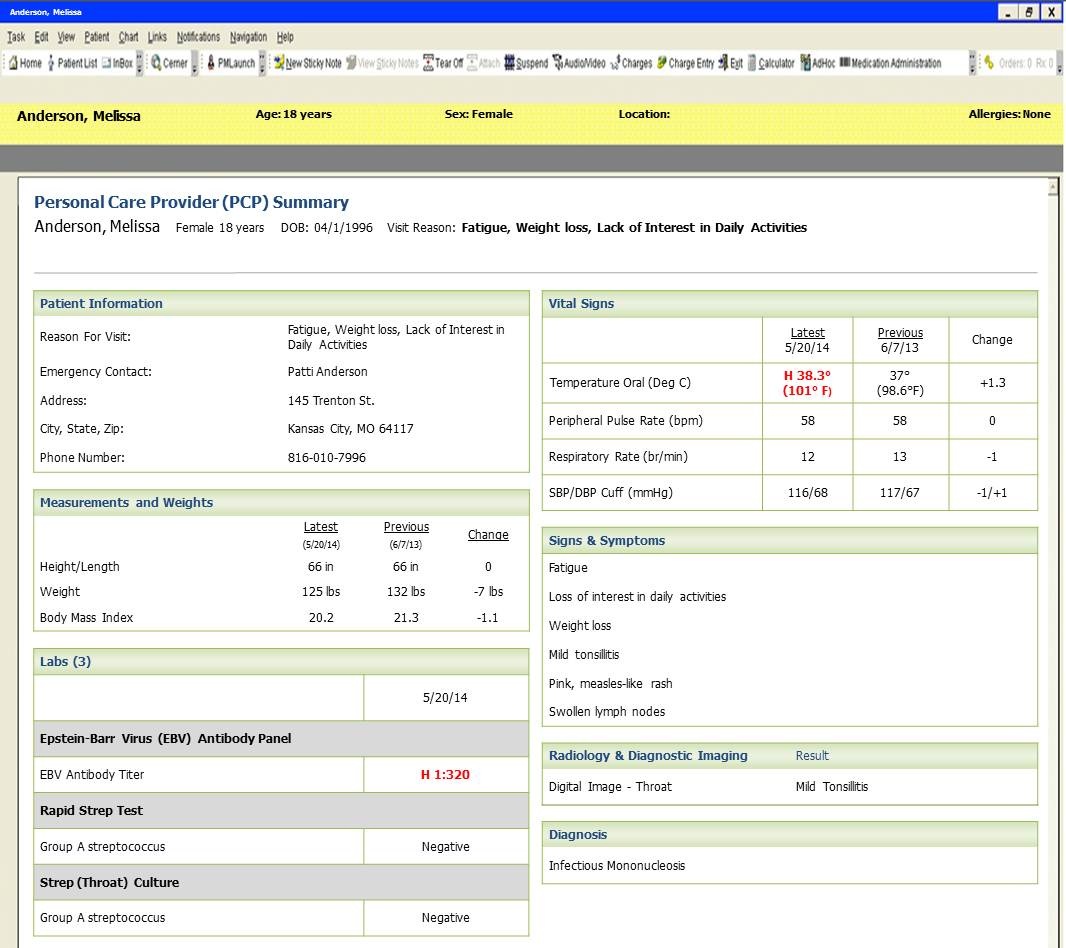
Task: Click the Tear Off toolbar button
Action: coord(443,63)
